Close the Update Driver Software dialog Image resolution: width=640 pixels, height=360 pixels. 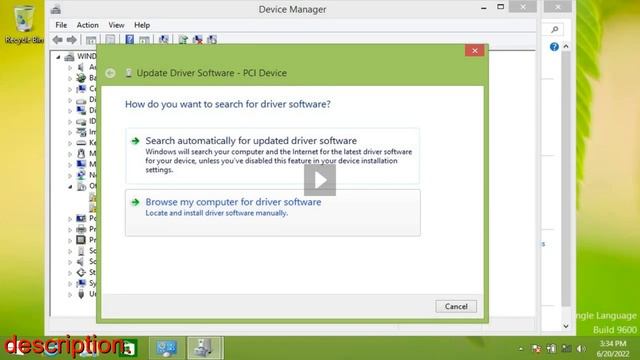[474, 51]
